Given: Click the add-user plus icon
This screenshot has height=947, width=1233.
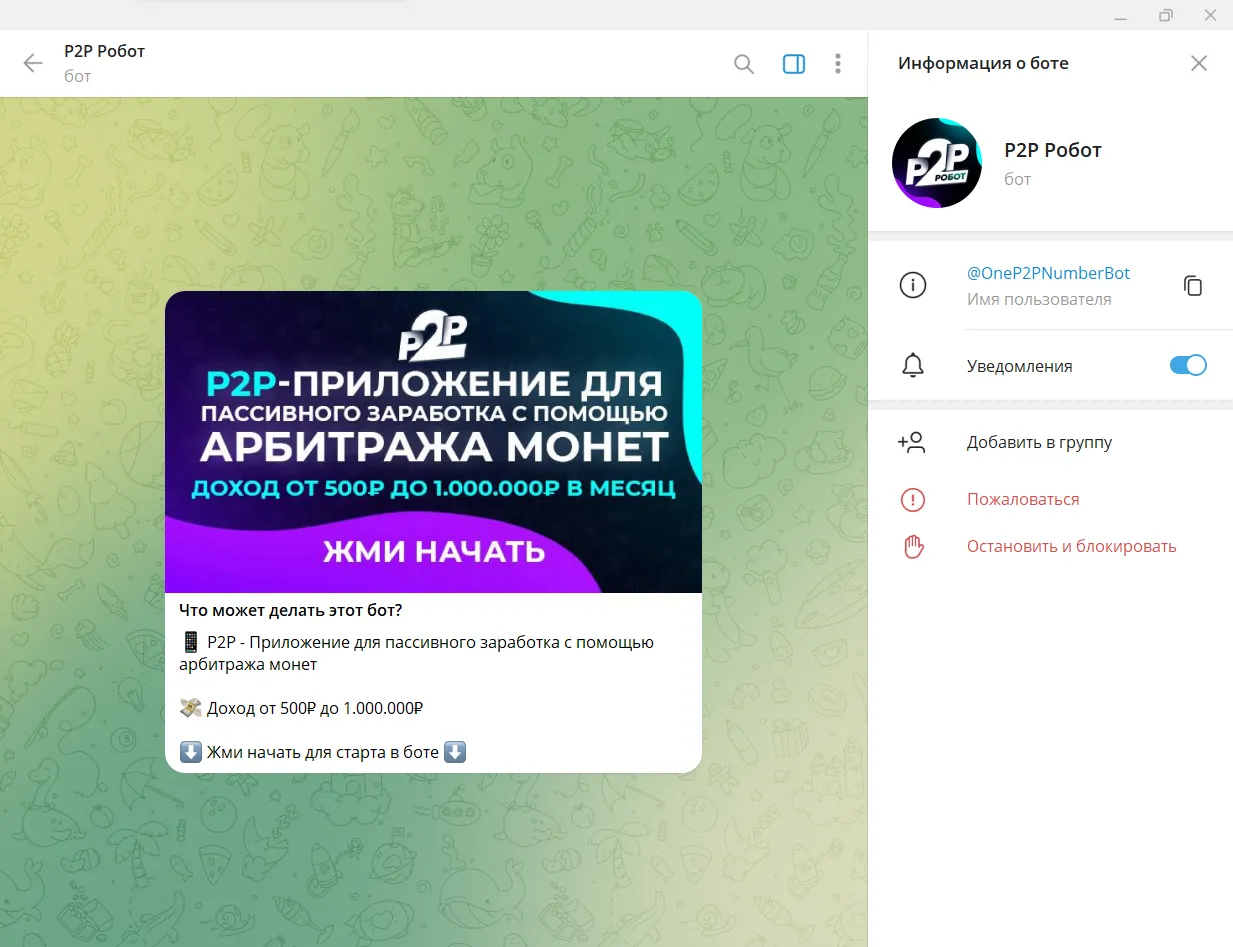Looking at the screenshot, I should (x=912, y=443).
